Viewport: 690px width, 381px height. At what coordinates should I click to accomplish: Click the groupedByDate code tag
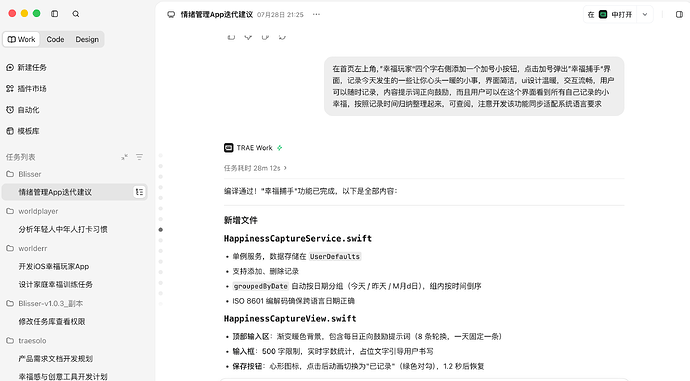tap(261, 286)
